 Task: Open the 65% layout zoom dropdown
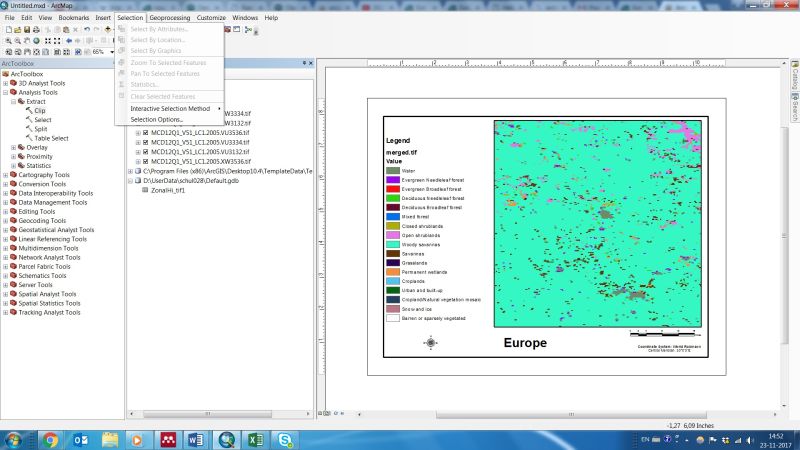(112, 52)
